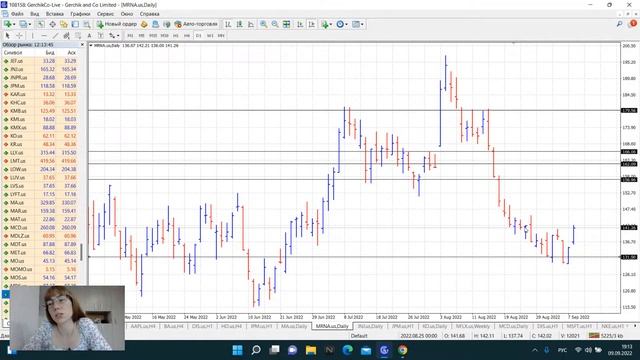The image size is (640, 360).
Task: Open Microsoft Edge from the taskbar
Action: pyautogui.click(x=348, y=350)
